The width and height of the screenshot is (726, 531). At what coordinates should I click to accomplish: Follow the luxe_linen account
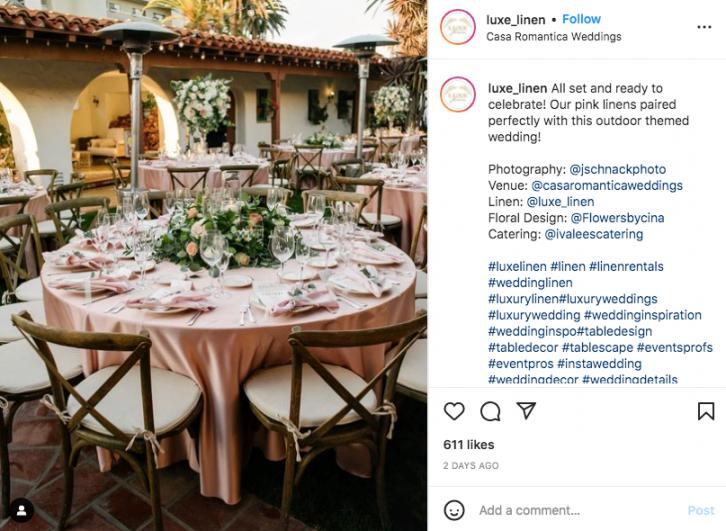point(581,19)
